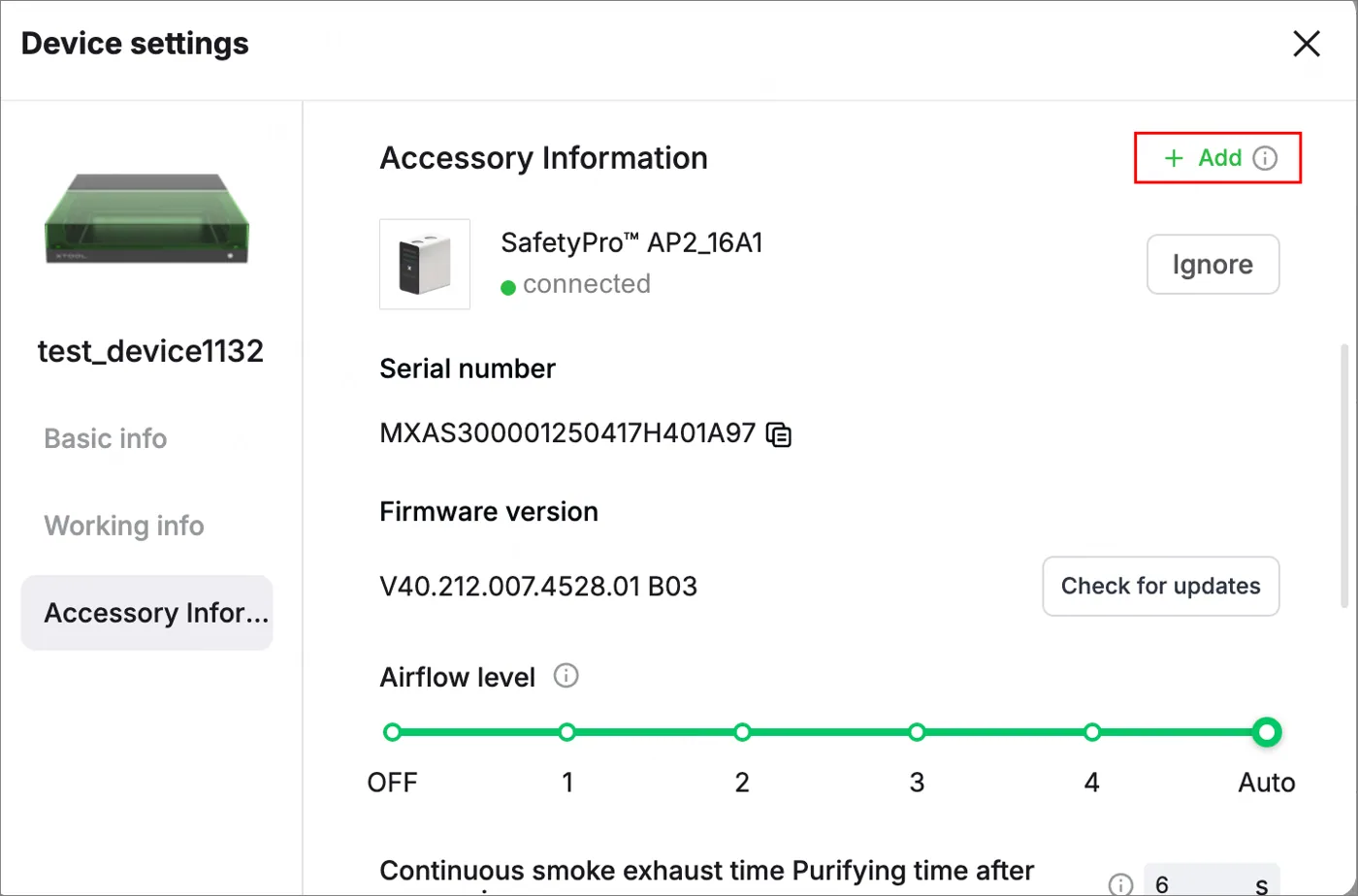Click the Airflow level info icon
Viewport: 1358px width, 896px height.
566,676
